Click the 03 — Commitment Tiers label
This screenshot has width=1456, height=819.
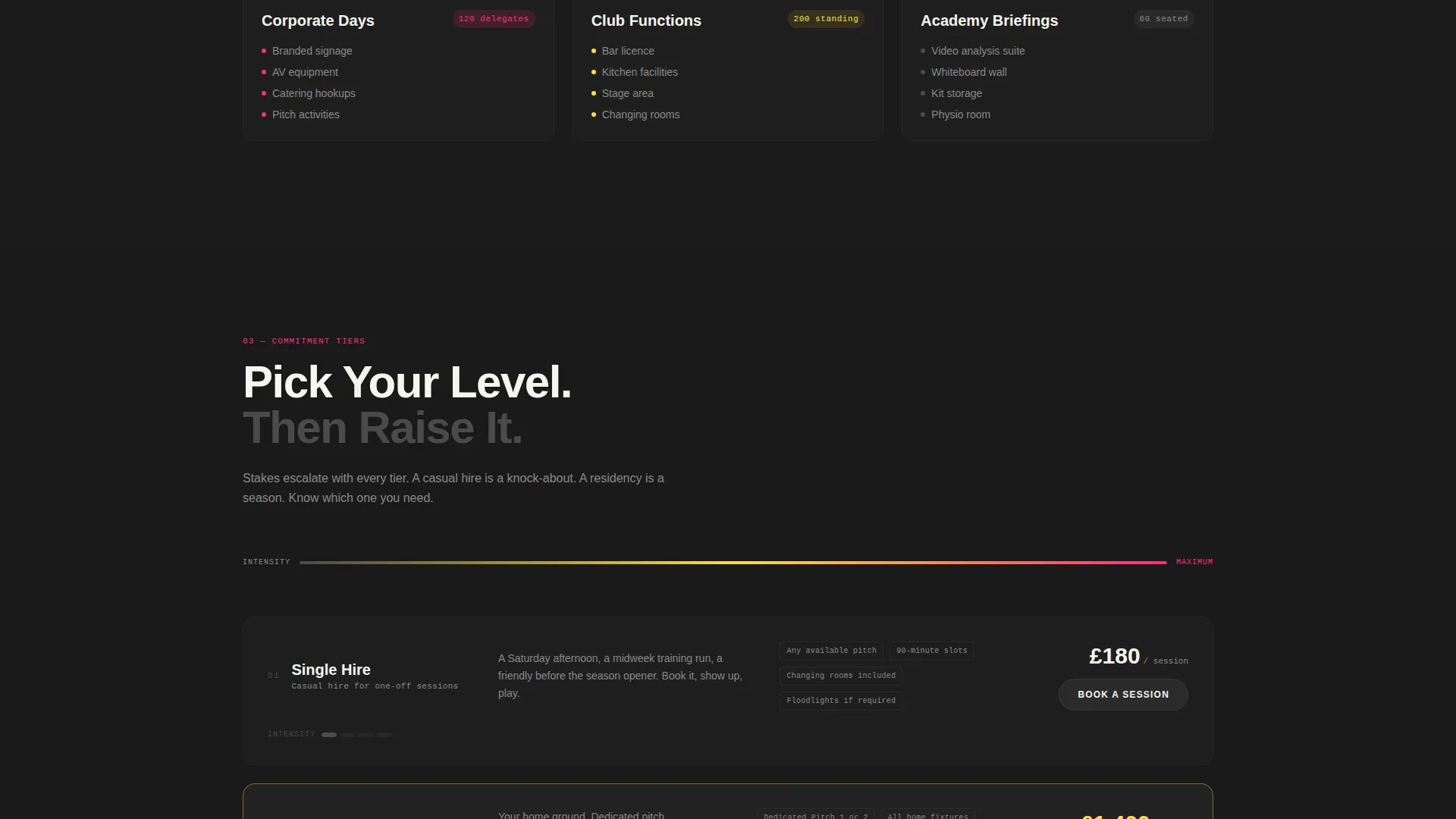point(303,341)
